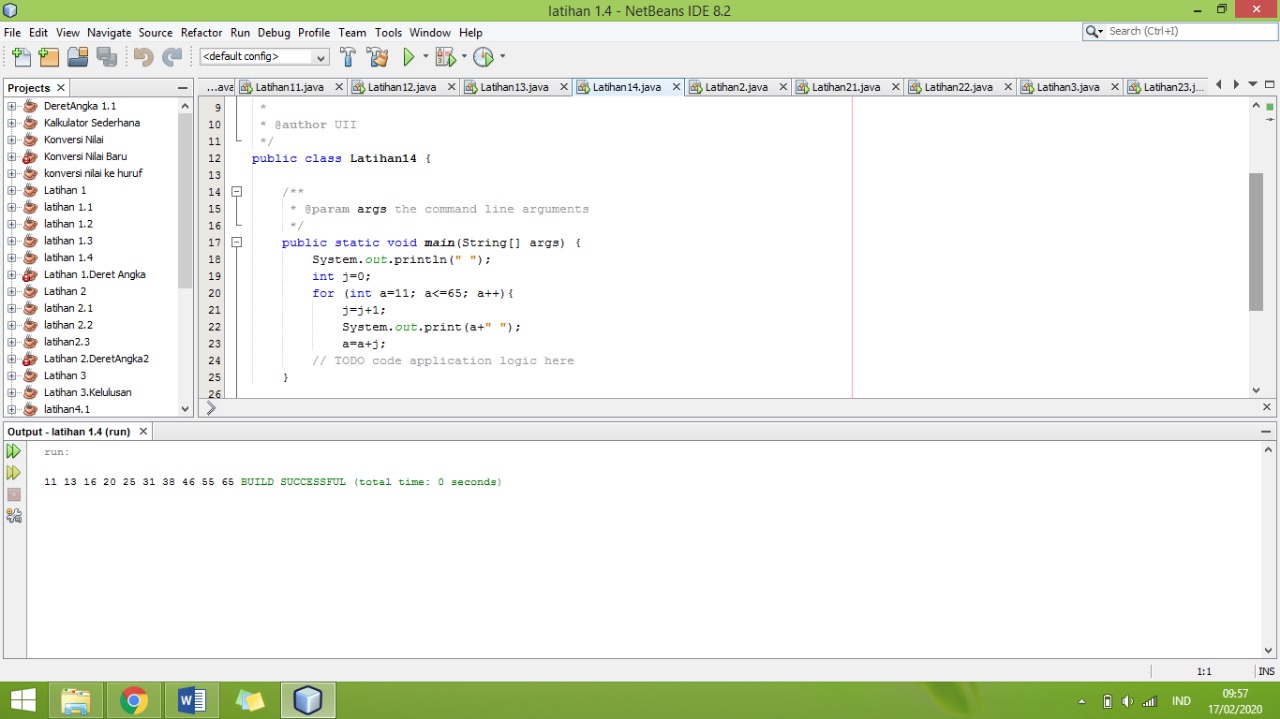Image resolution: width=1280 pixels, height=719 pixels.
Task: Open the Refactor menu
Action: (201, 32)
